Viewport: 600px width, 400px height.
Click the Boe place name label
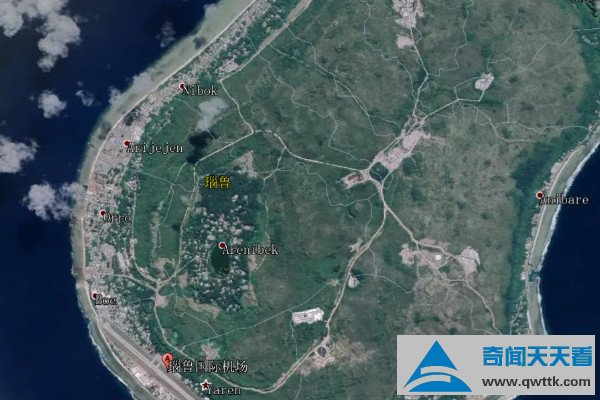click(108, 299)
